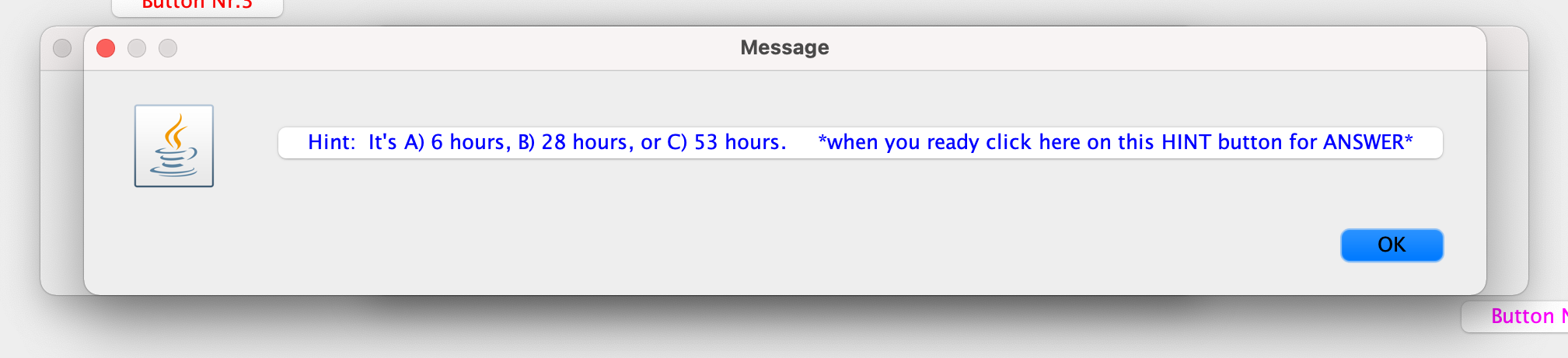Screen dimensions: 1568x358
Task: Click the gray minimize button of Message dialog
Action: tap(137, 48)
